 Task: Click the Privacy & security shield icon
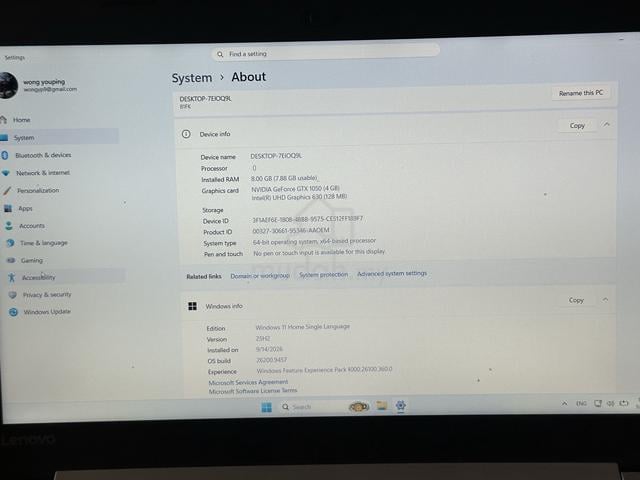13,295
